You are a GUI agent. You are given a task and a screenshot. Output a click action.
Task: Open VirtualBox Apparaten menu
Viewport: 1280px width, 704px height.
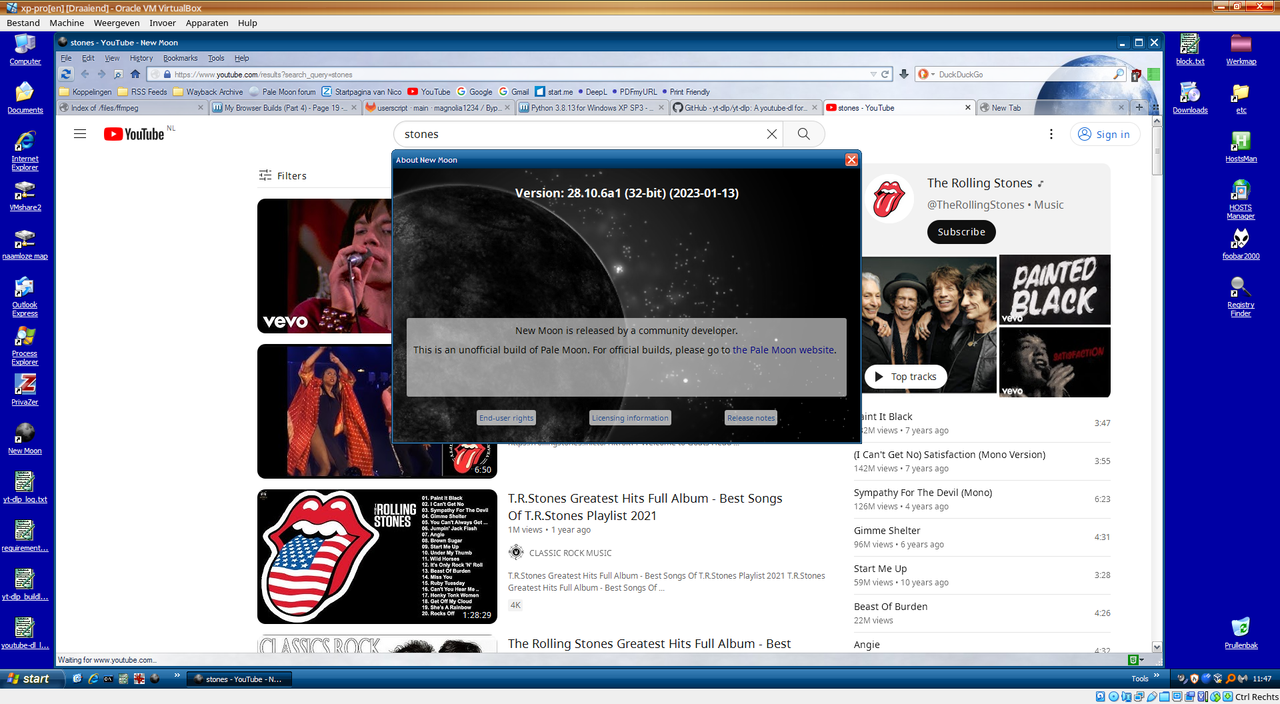[x=207, y=22]
